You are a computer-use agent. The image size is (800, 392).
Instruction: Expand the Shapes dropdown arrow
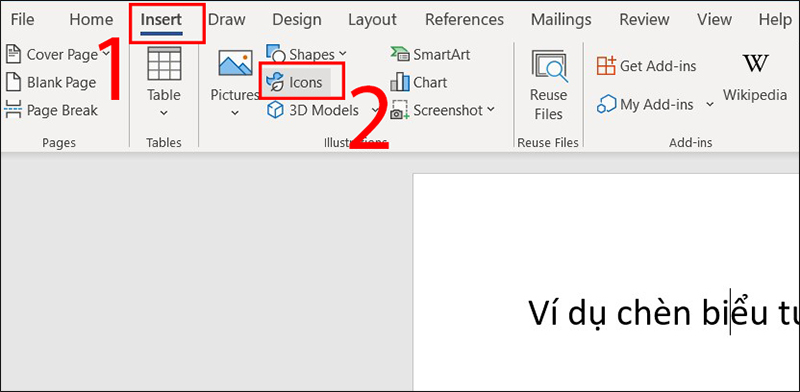tap(342, 54)
